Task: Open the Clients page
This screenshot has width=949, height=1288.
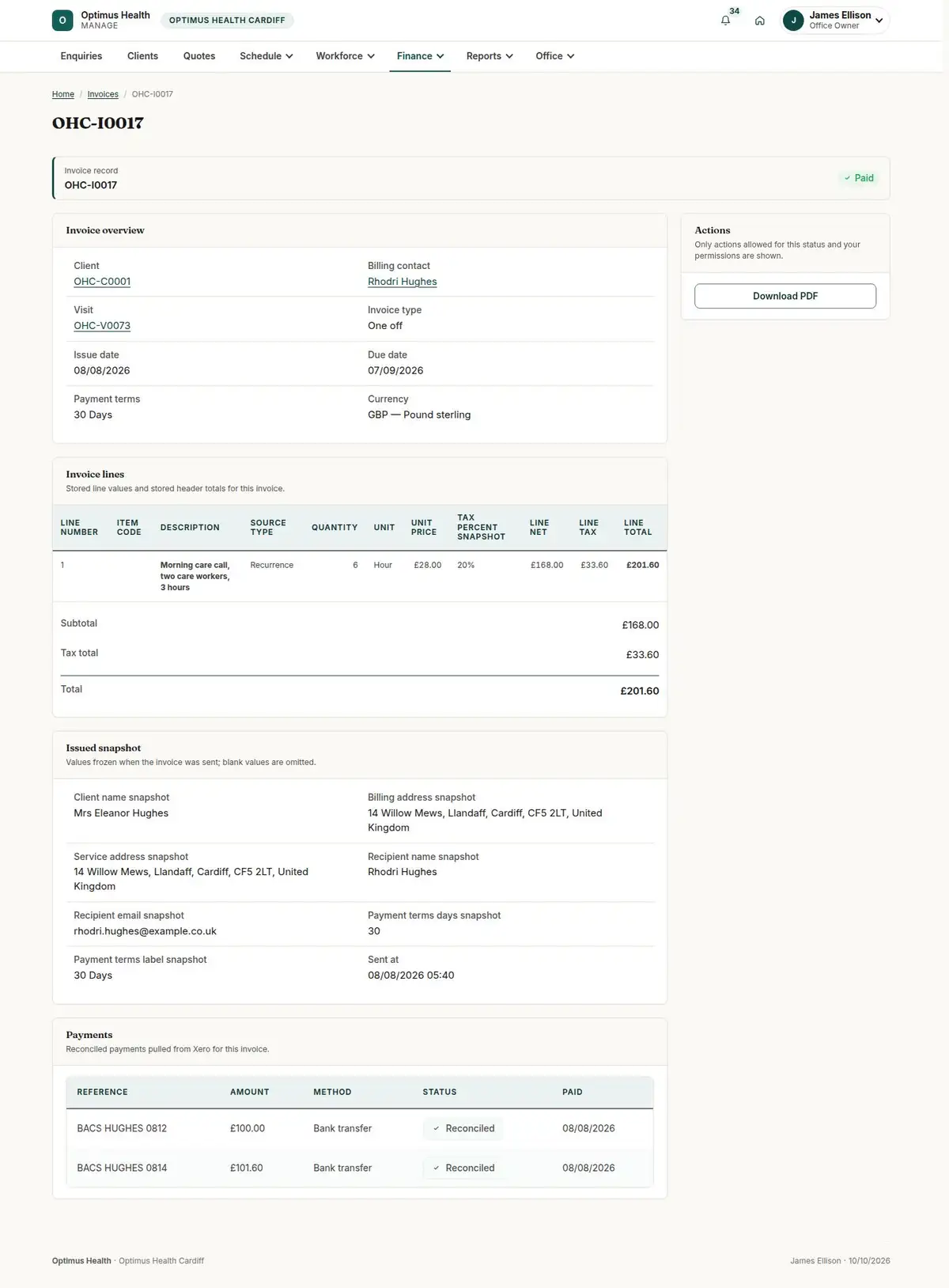Action: coord(142,56)
